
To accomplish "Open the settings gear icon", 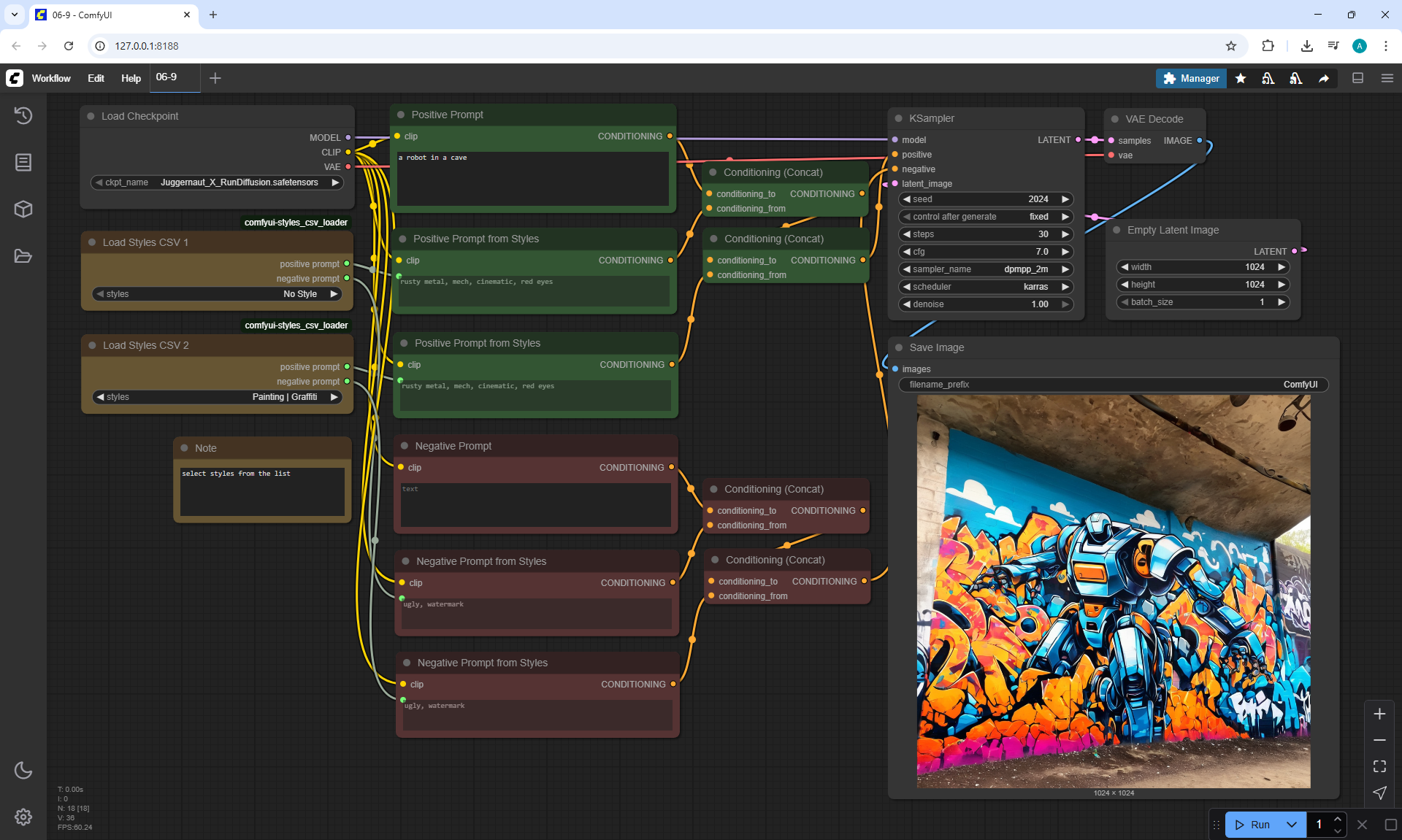I will (23, 817).
